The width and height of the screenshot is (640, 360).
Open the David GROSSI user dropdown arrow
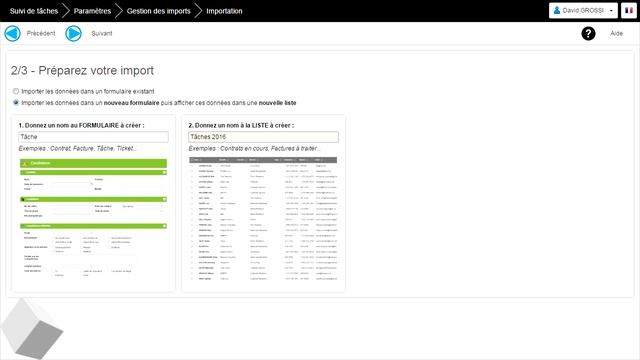(x=611, y=11)
